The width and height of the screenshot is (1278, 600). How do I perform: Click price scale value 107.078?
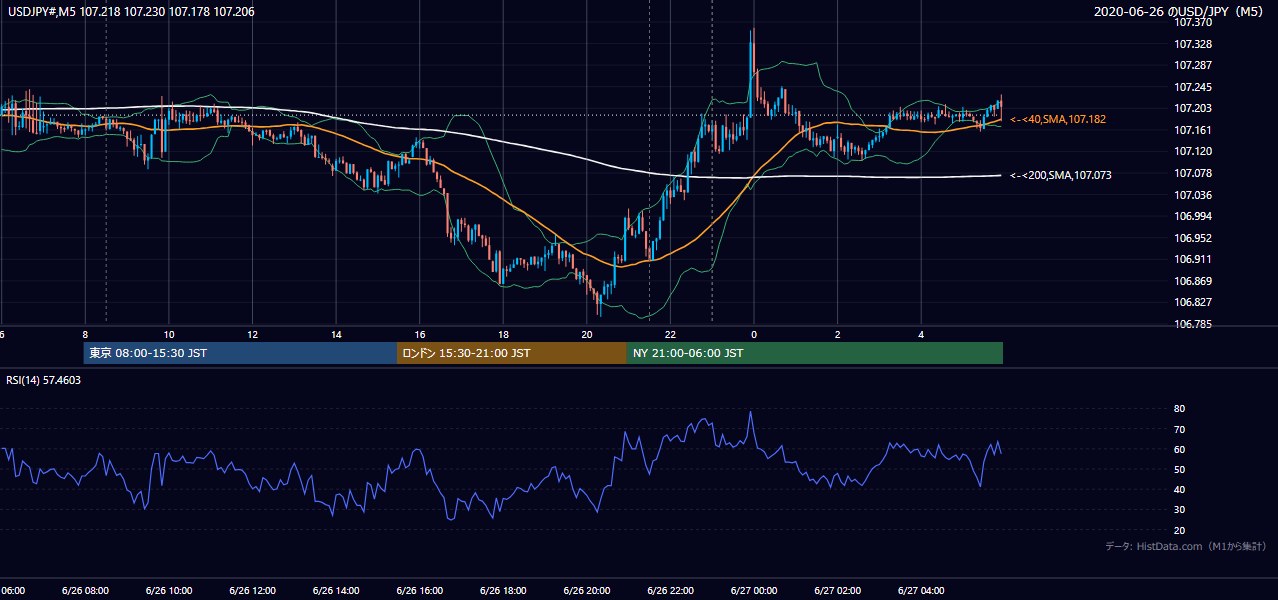[1193, 174]
